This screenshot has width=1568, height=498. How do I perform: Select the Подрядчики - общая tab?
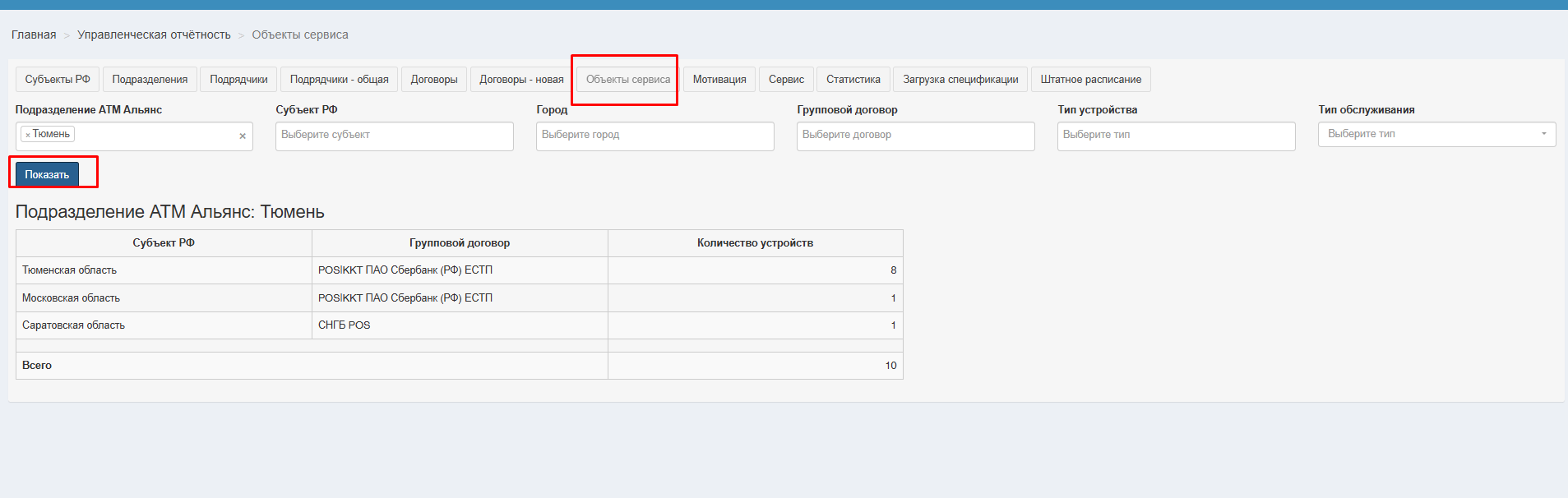coord(339,80)
